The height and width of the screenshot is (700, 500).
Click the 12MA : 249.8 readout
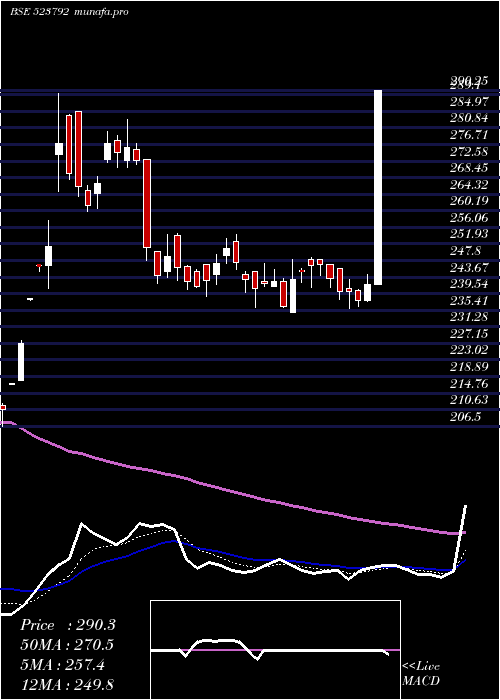tap(67, 685)
